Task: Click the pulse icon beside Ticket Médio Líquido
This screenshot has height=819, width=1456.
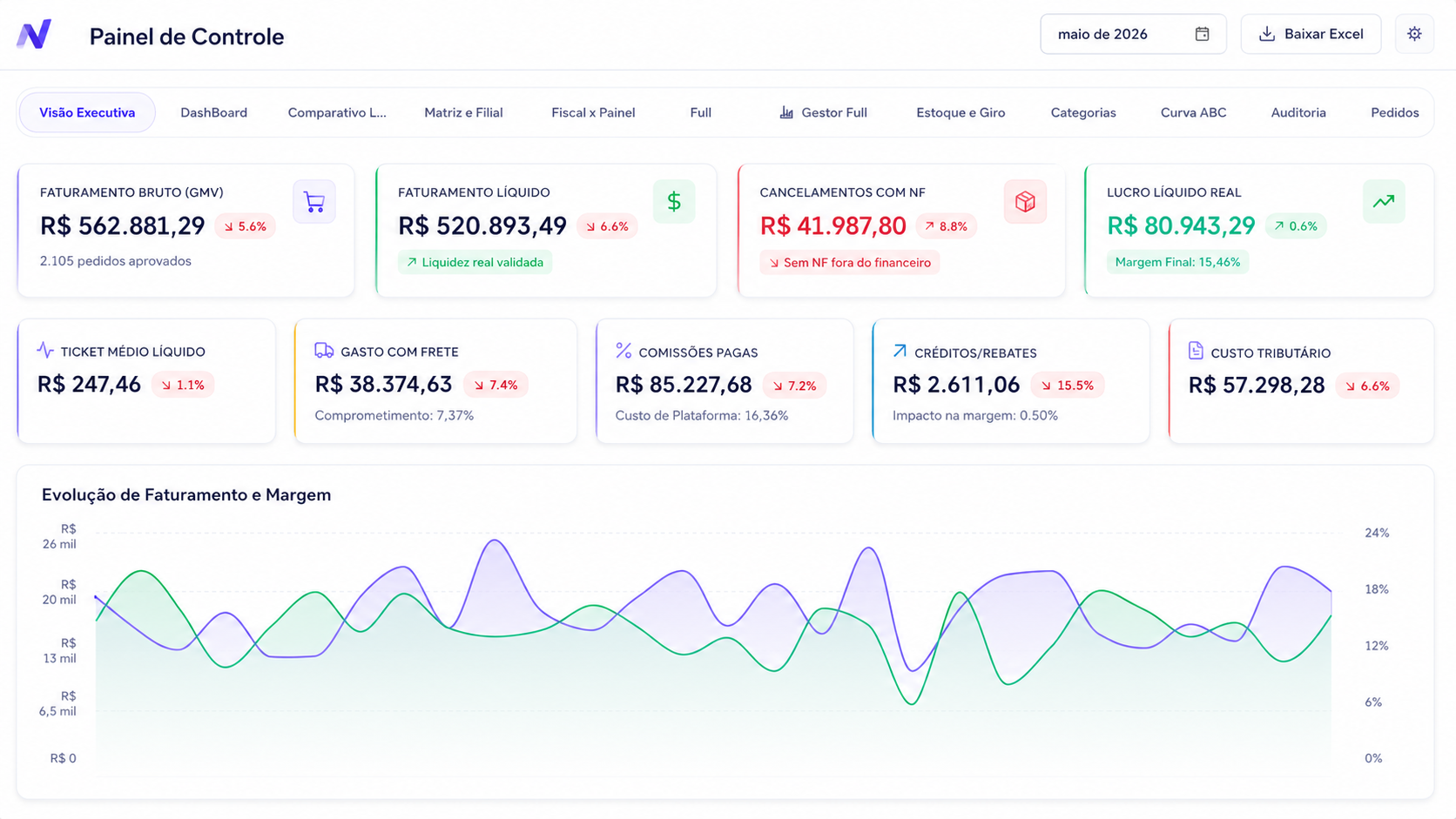Action: point(45,350)
